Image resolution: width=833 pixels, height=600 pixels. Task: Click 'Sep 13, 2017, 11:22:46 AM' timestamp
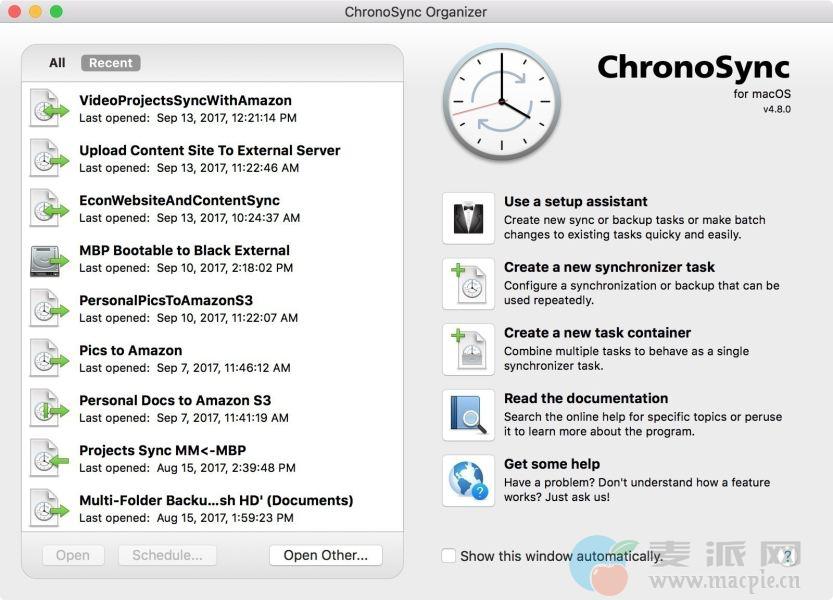click(228, 168)
